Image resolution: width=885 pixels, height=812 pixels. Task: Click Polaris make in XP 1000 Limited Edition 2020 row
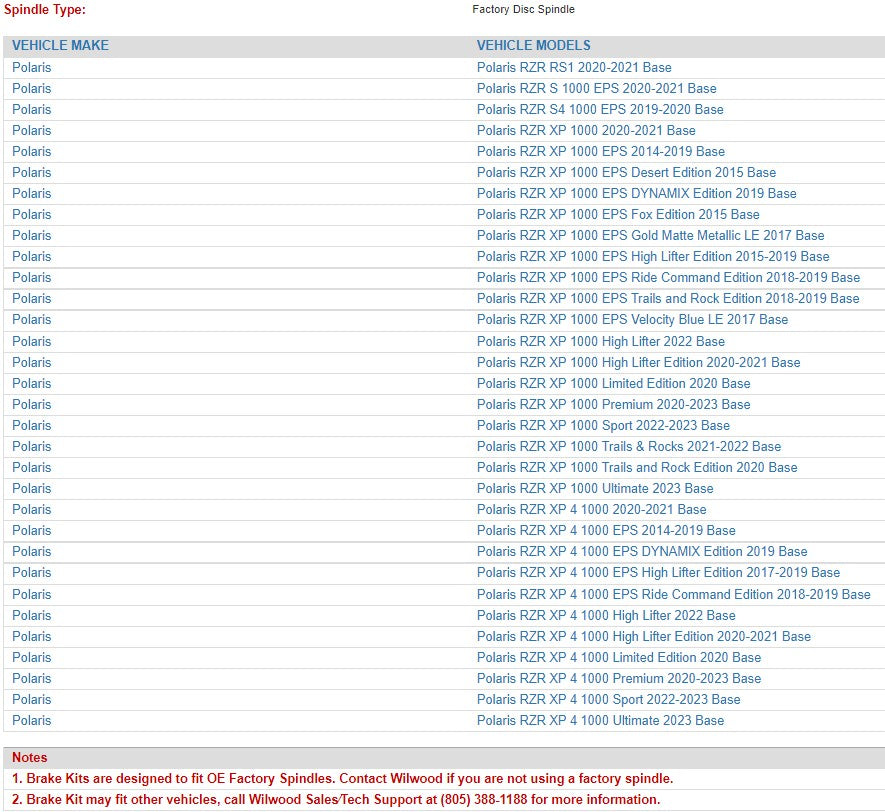(x=32, y=384)
